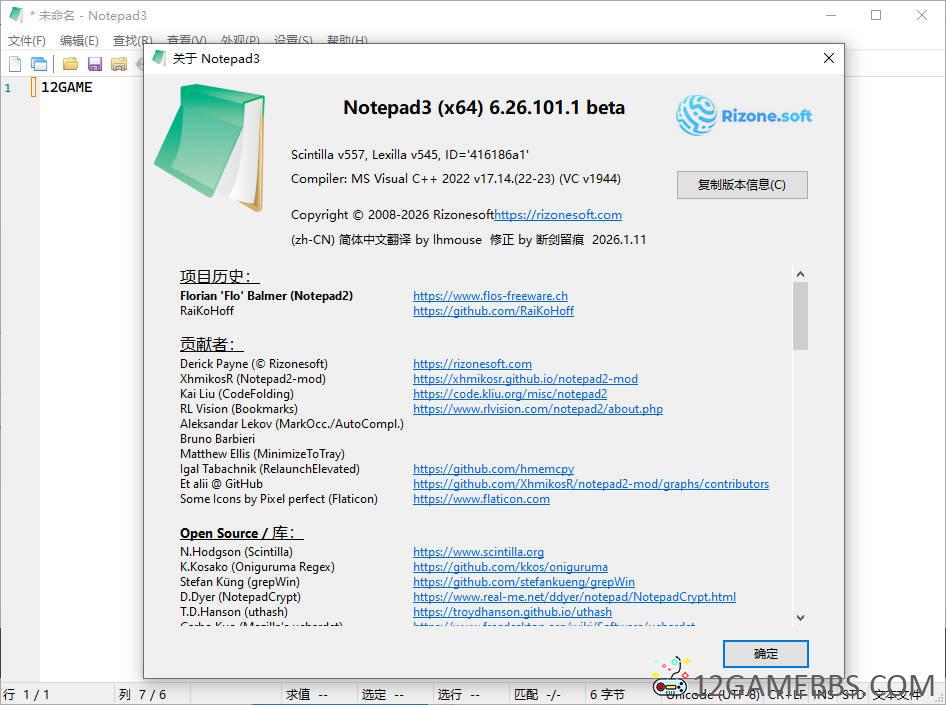Click the Notepad3 icon in main title bar
This screenshot has width=946, height=705.
pyautogui.click(x=16, y=15)
